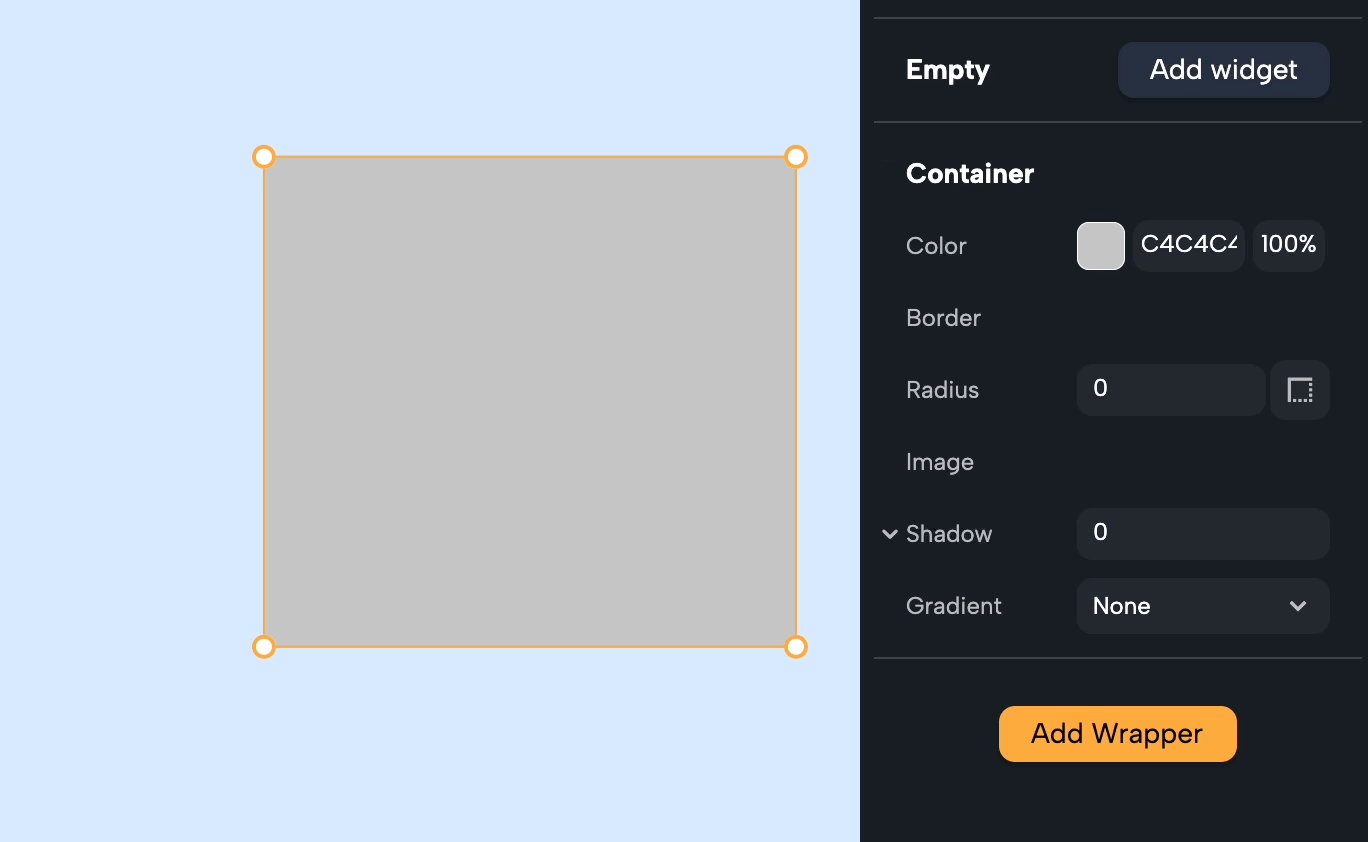Click the Add Wrapper button
The width and height of the screenshot is (1368, 842).
pyautogui.click(x=1117, y=734)
